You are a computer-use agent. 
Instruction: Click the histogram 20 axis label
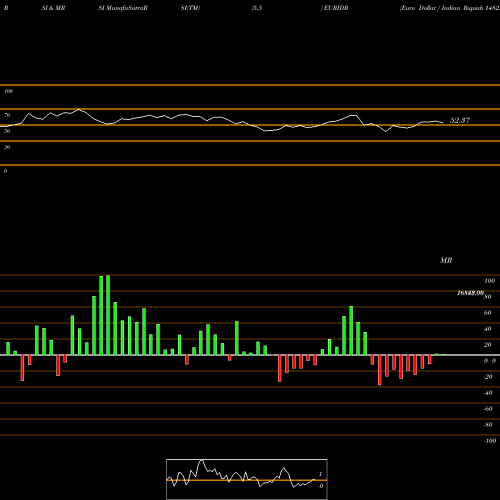pyautogui.click(x=487, y=345)
